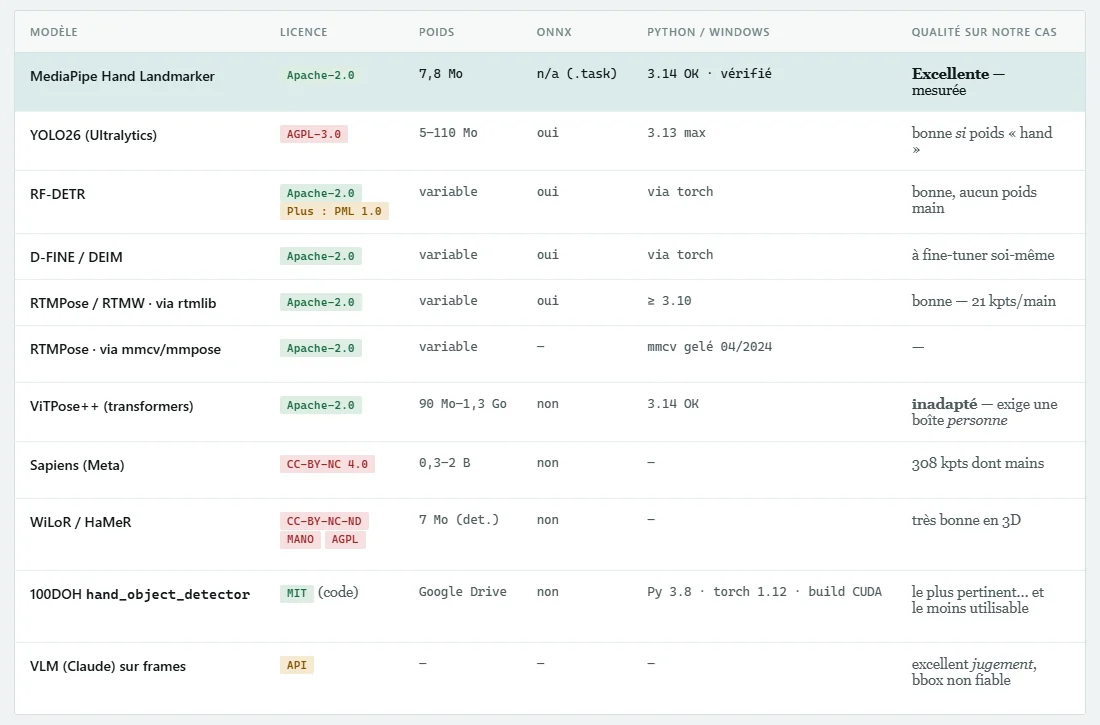
Task: Select the "90 Mo–1,3 Go" weight value
Action: 463,404
